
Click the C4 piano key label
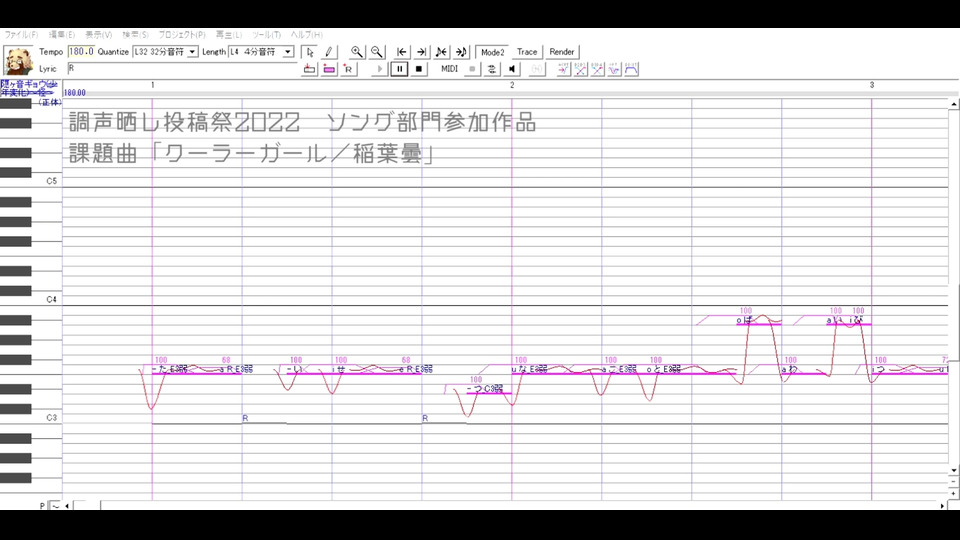[51, 299]
